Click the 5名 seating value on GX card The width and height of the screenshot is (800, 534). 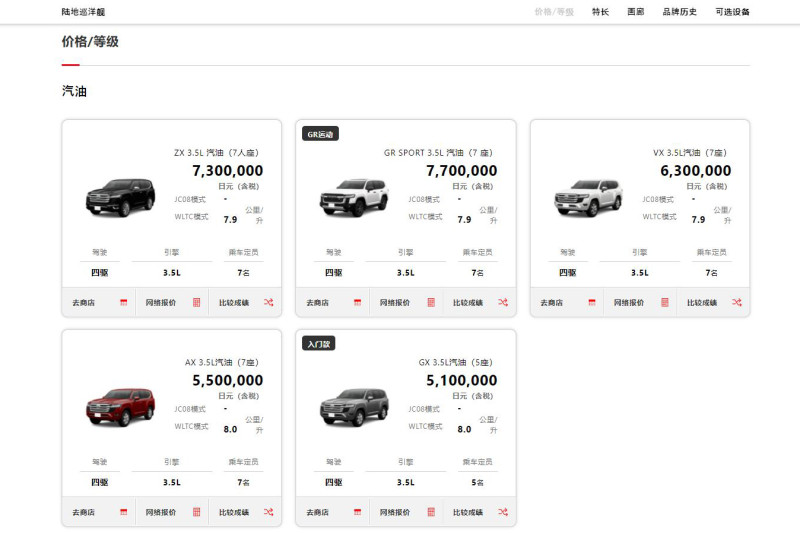(478, 482)
